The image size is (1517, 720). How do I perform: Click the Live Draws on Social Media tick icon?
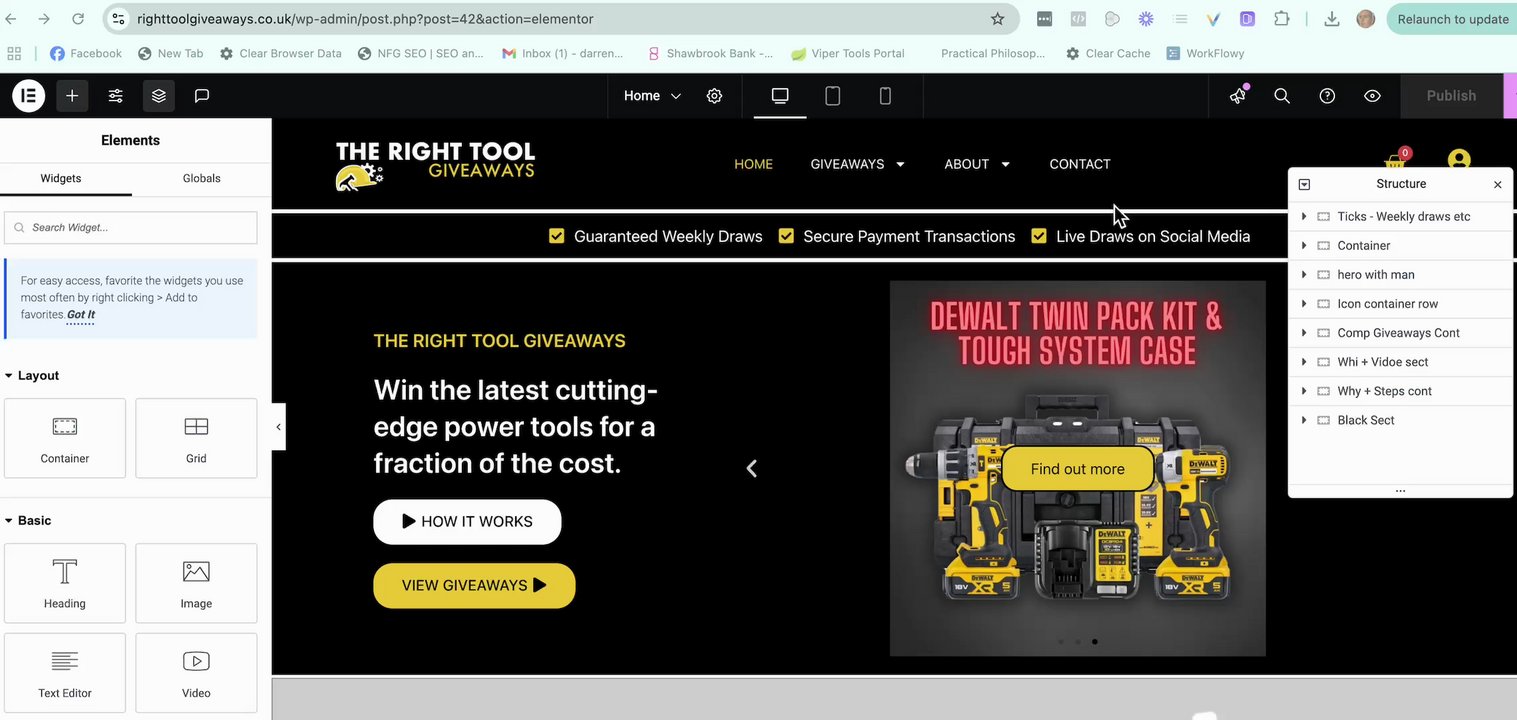coord(1039,236)
